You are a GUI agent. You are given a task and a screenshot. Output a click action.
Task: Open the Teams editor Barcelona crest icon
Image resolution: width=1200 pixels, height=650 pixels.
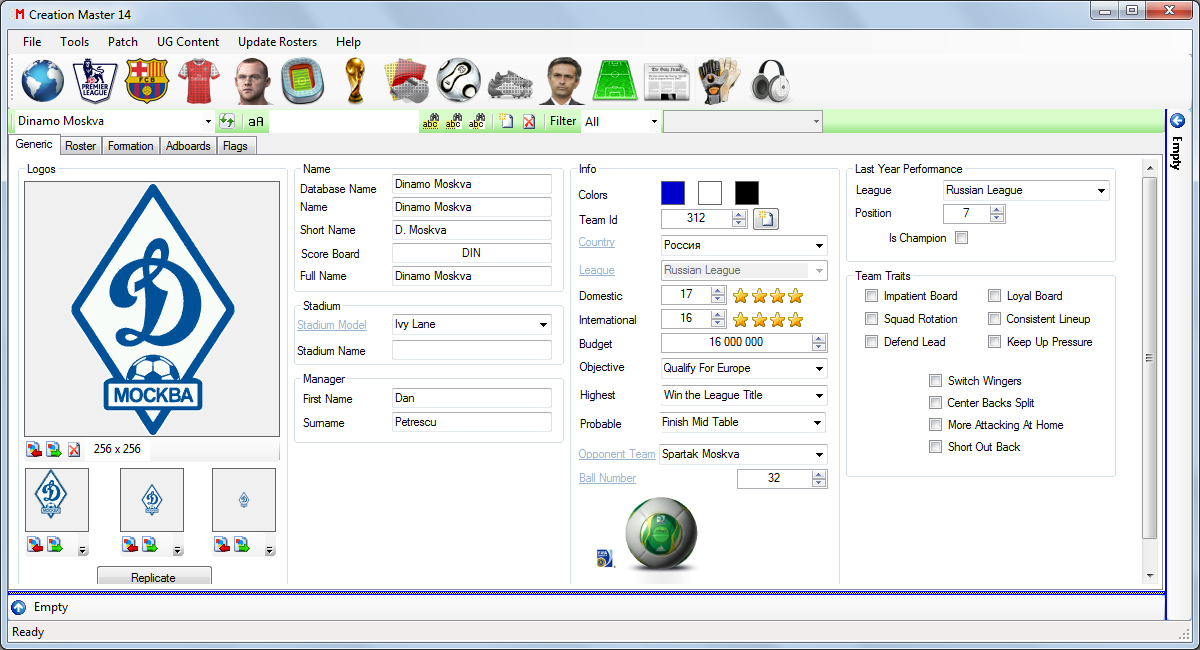coord(147,79)
